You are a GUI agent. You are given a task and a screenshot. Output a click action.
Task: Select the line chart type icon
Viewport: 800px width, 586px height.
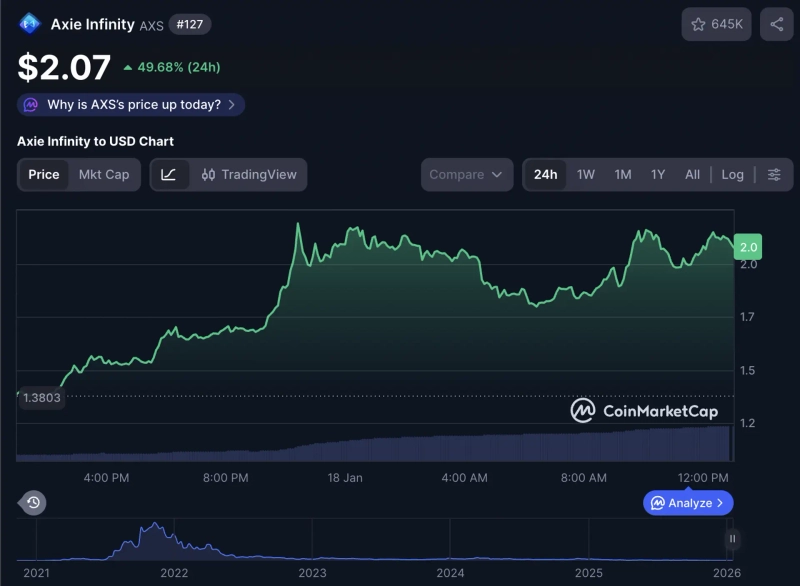coord(169,174)
